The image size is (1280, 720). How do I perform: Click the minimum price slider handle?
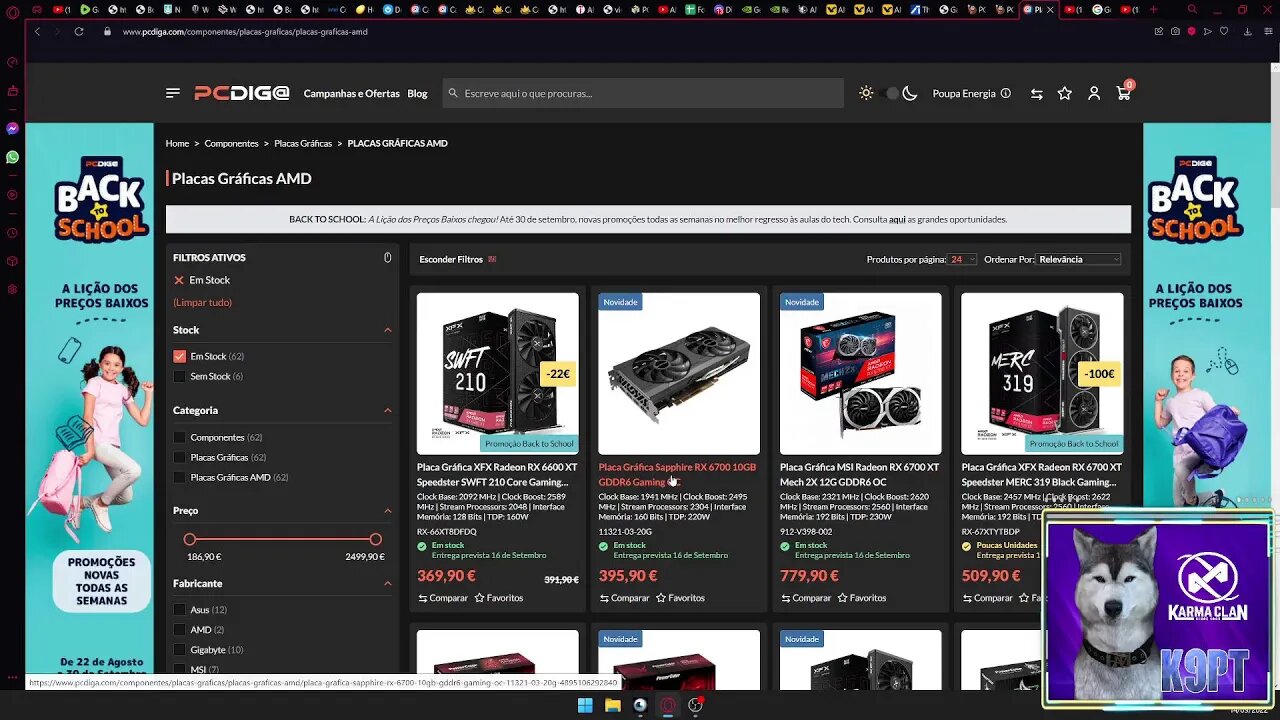190,539
